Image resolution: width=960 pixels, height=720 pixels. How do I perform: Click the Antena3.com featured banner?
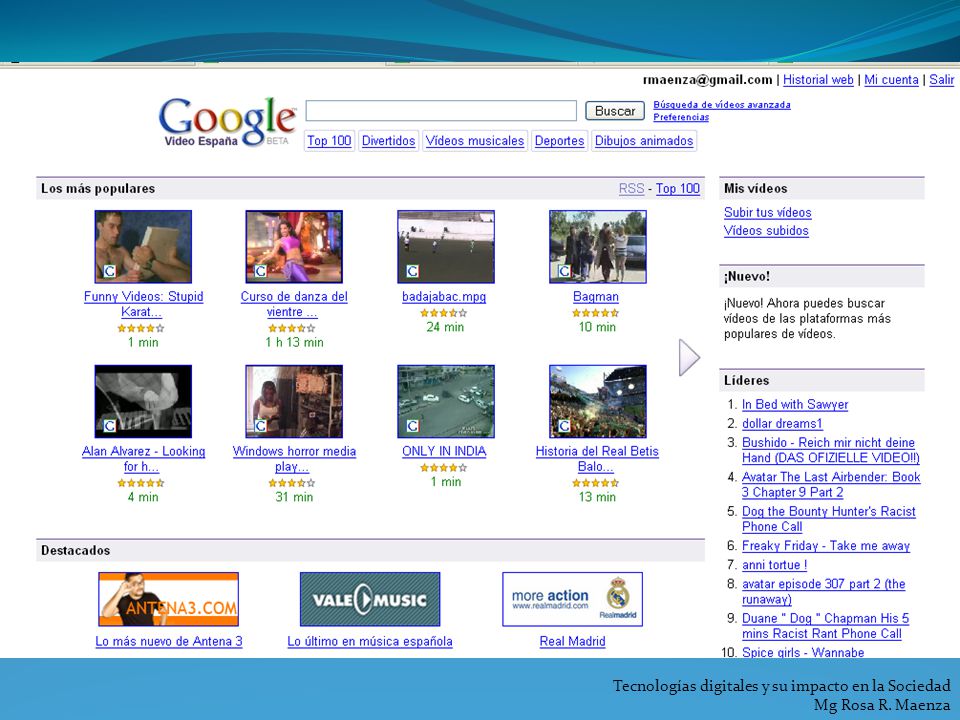(x=168, y=599)
